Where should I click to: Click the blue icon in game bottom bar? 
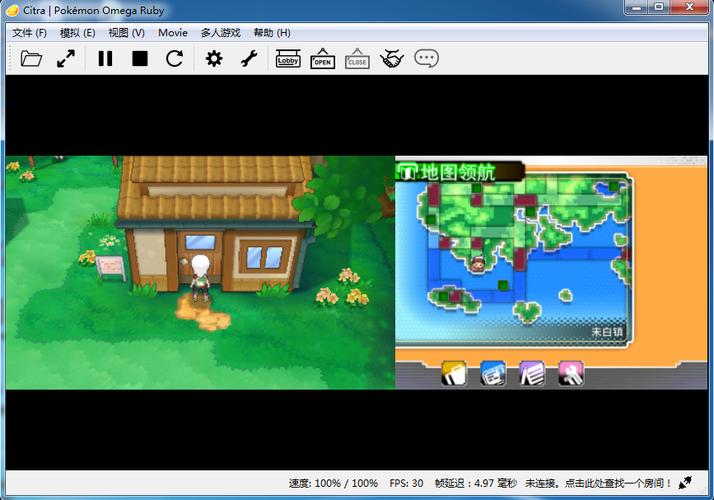493,373
